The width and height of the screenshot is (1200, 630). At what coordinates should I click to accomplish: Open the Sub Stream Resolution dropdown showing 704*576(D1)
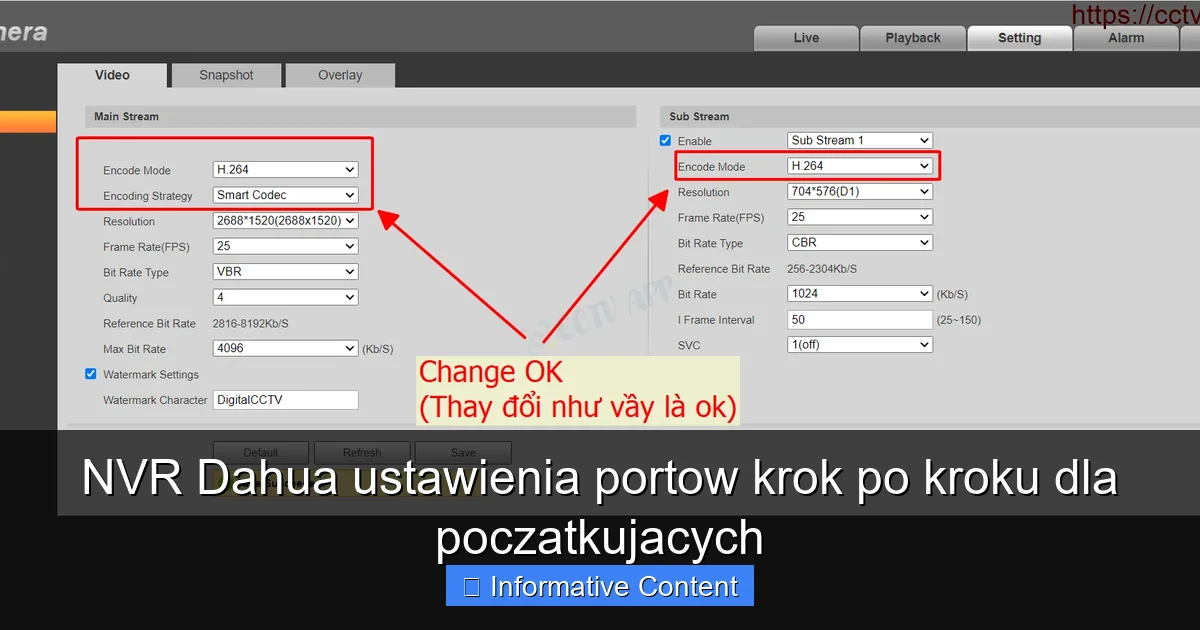click(x=858, y=191)
